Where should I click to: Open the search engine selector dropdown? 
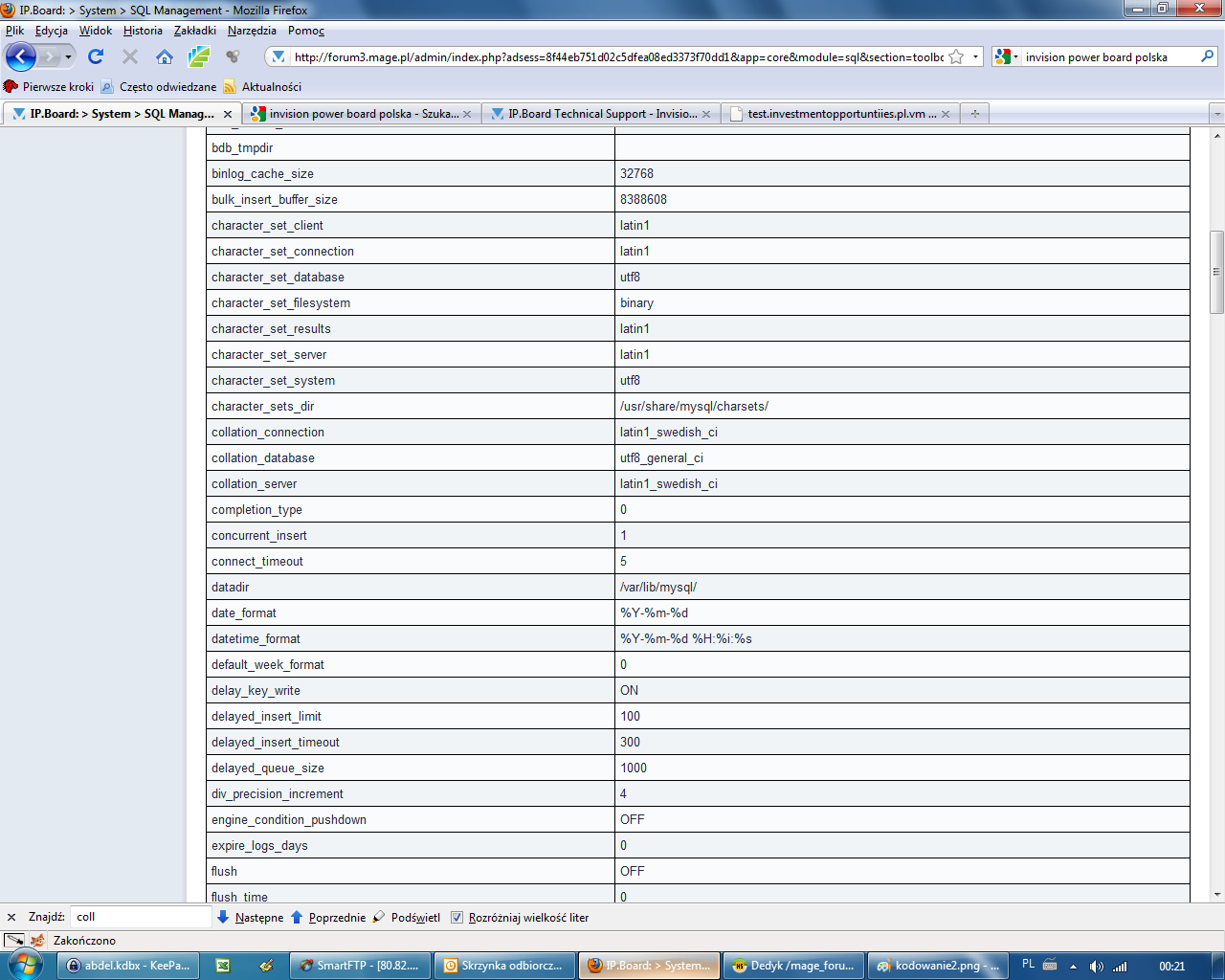coord(1006,57)
